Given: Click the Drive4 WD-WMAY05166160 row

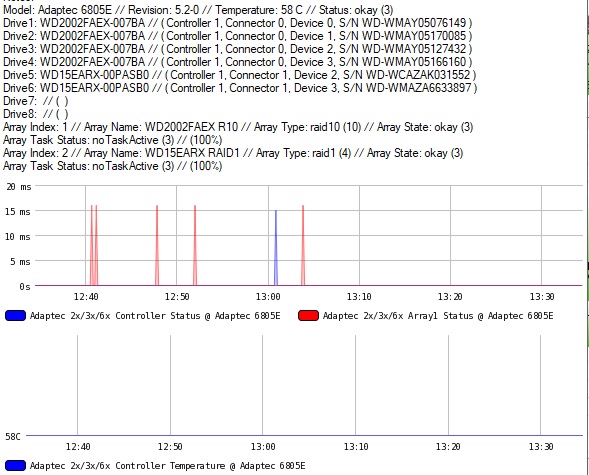Looking at the screenshot, I should 237,62.
